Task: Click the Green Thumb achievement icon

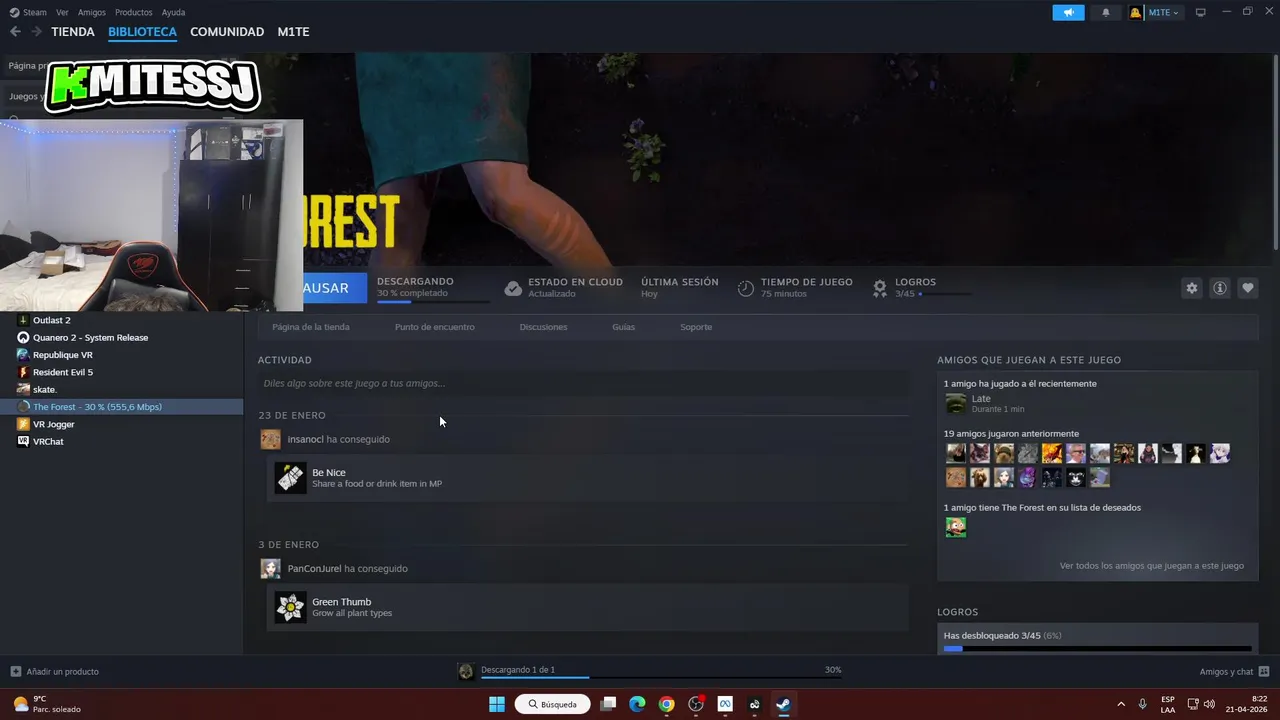Action: [291, 607]
